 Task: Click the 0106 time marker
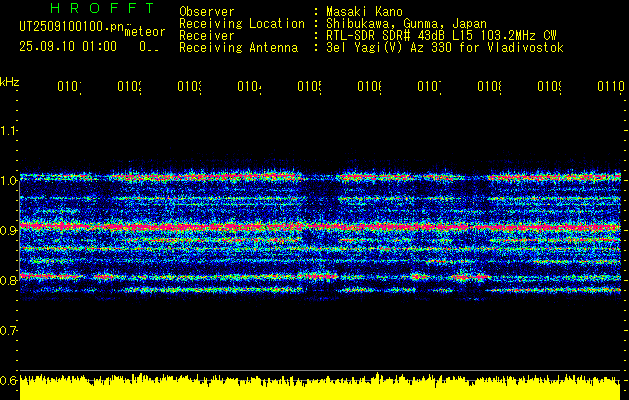pyautogui.click(x=369, y=86)
